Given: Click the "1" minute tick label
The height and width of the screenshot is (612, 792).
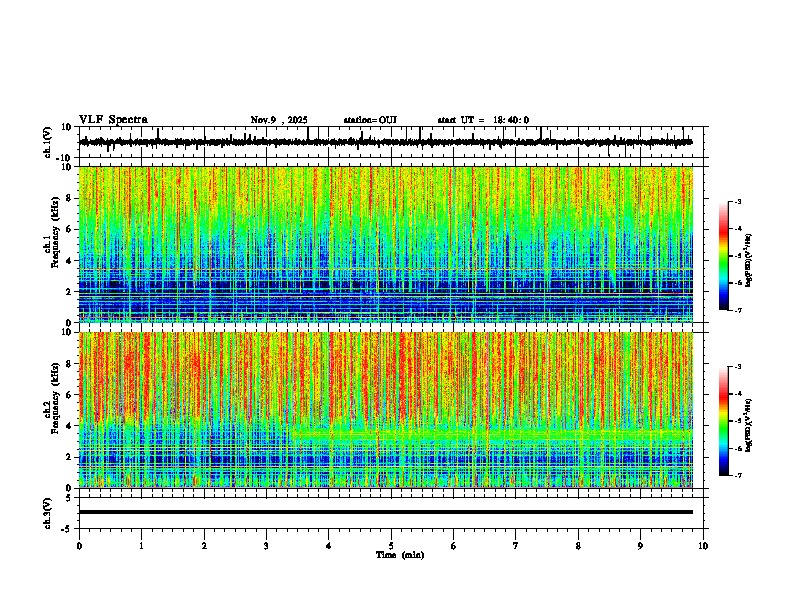Looking at the screenshot, I should [141, 546].
